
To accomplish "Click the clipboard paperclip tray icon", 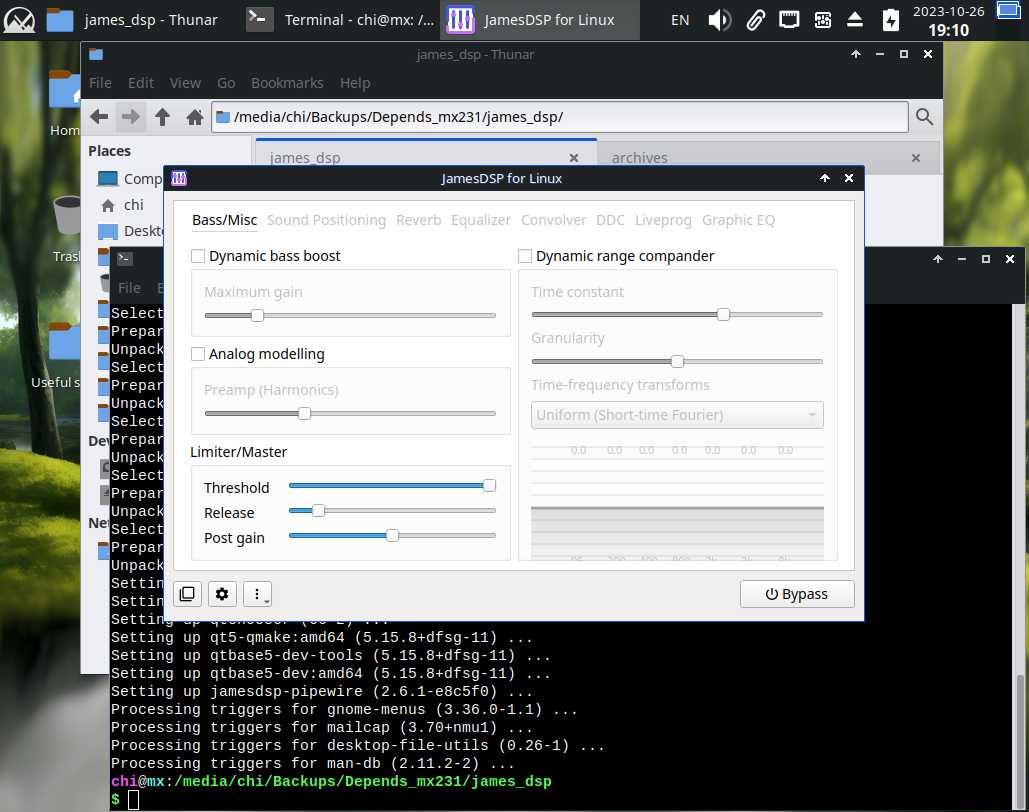I will [x=755, y=19].
